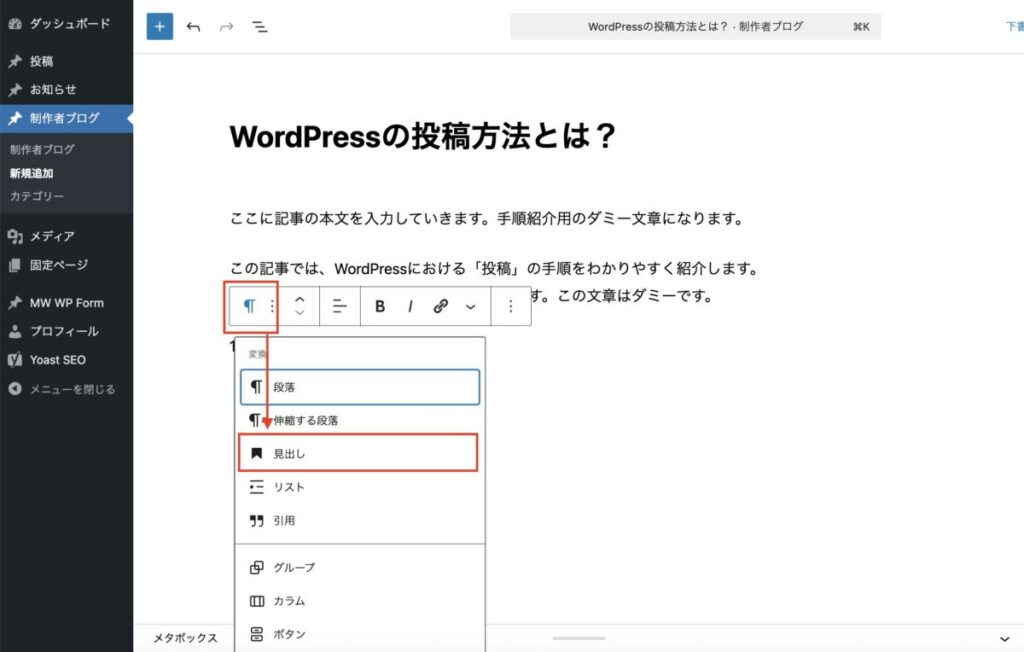Click the post title WordPressの投稿方法とは？

coord(423,137)
